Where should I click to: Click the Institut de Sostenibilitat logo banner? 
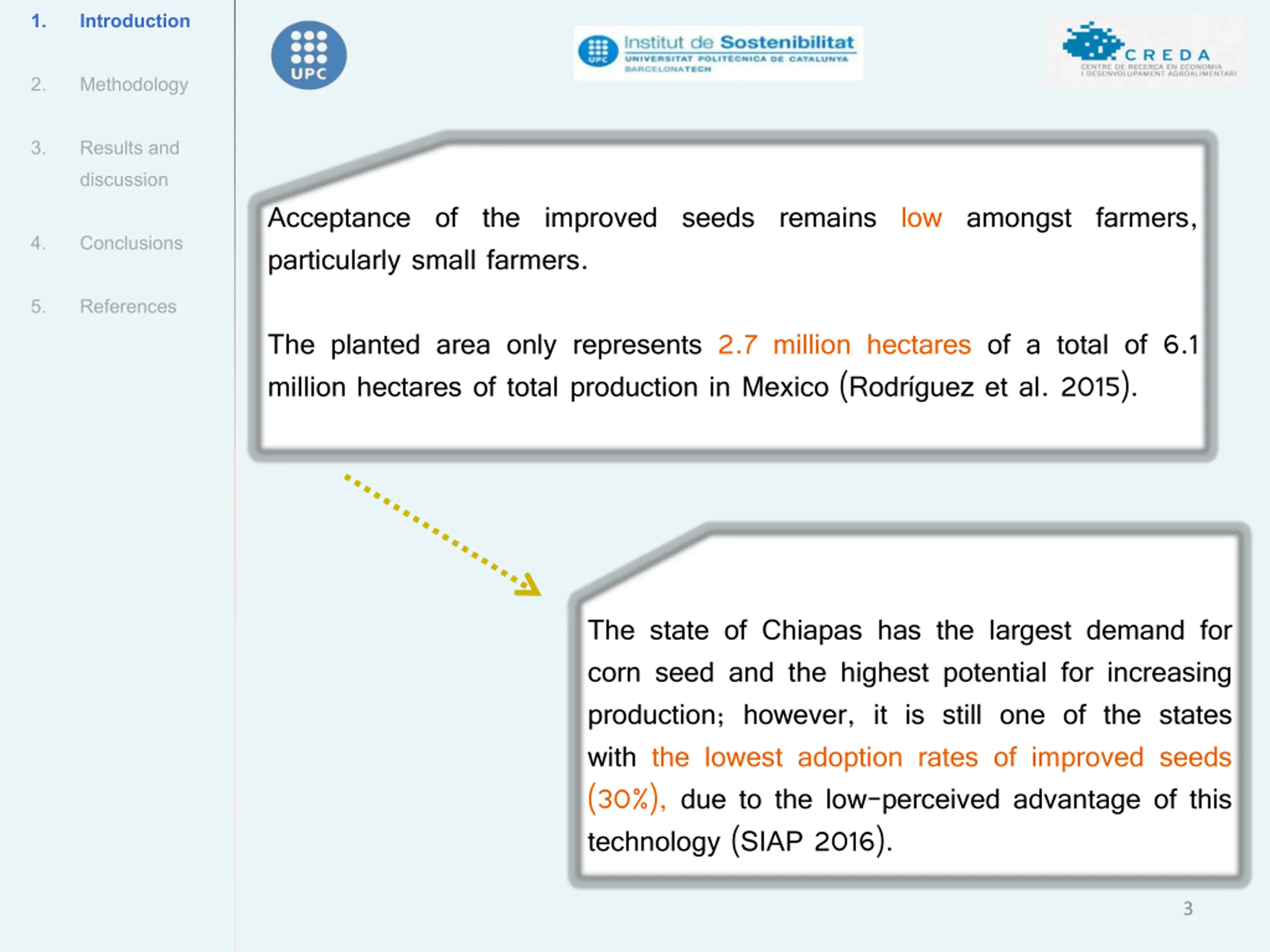pyautogui.click(x=718, y=53)
